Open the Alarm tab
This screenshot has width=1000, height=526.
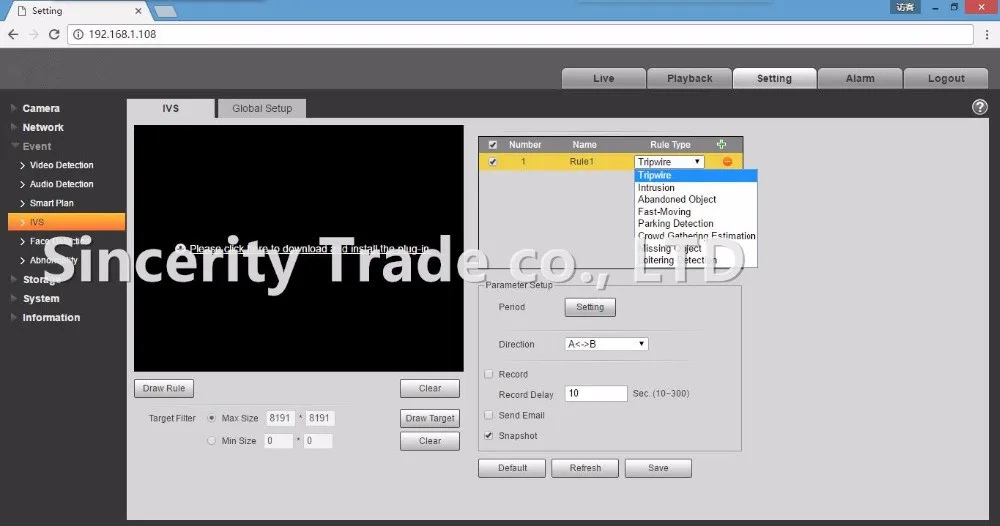860,78
